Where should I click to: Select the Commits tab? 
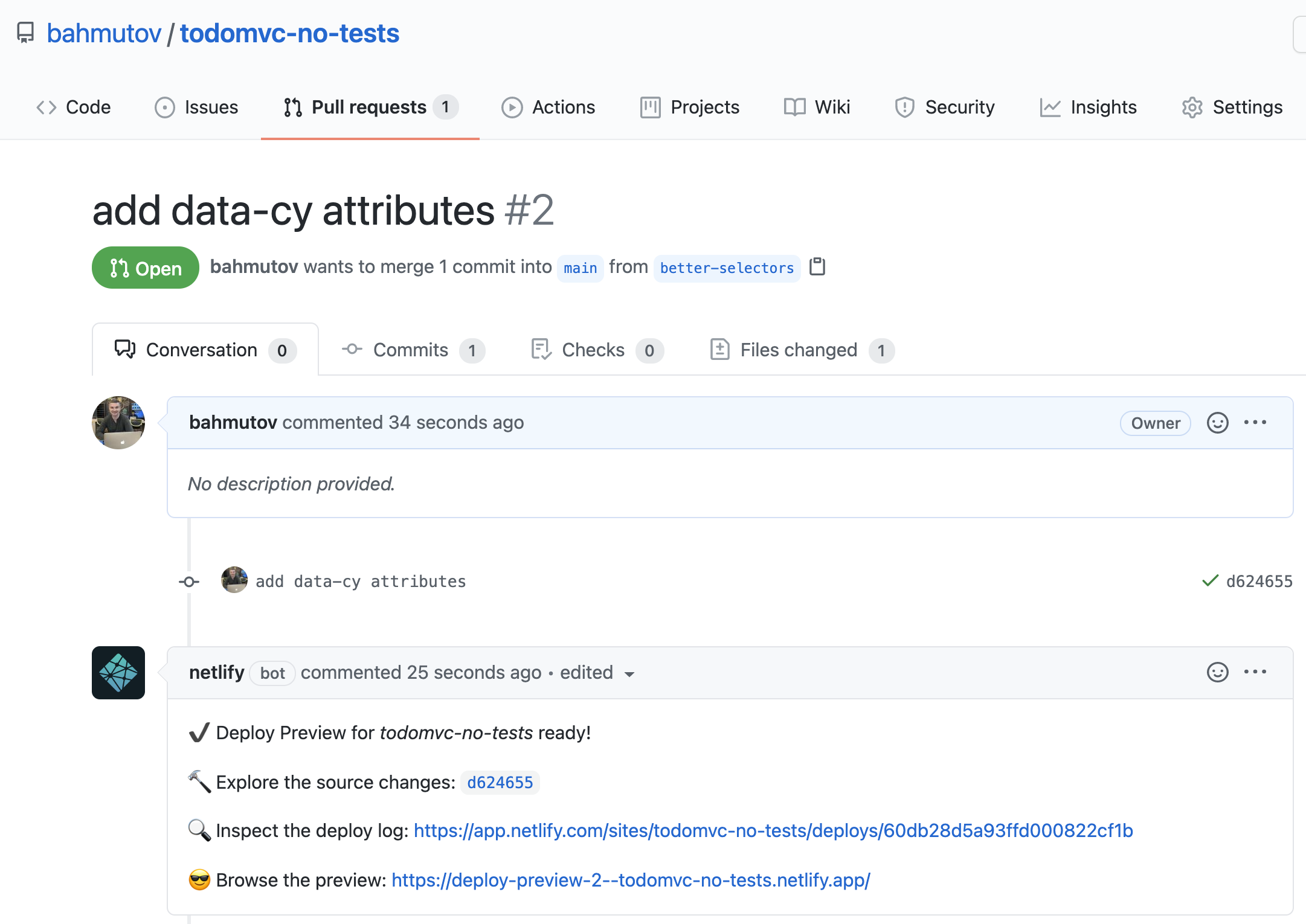[413, 350]
